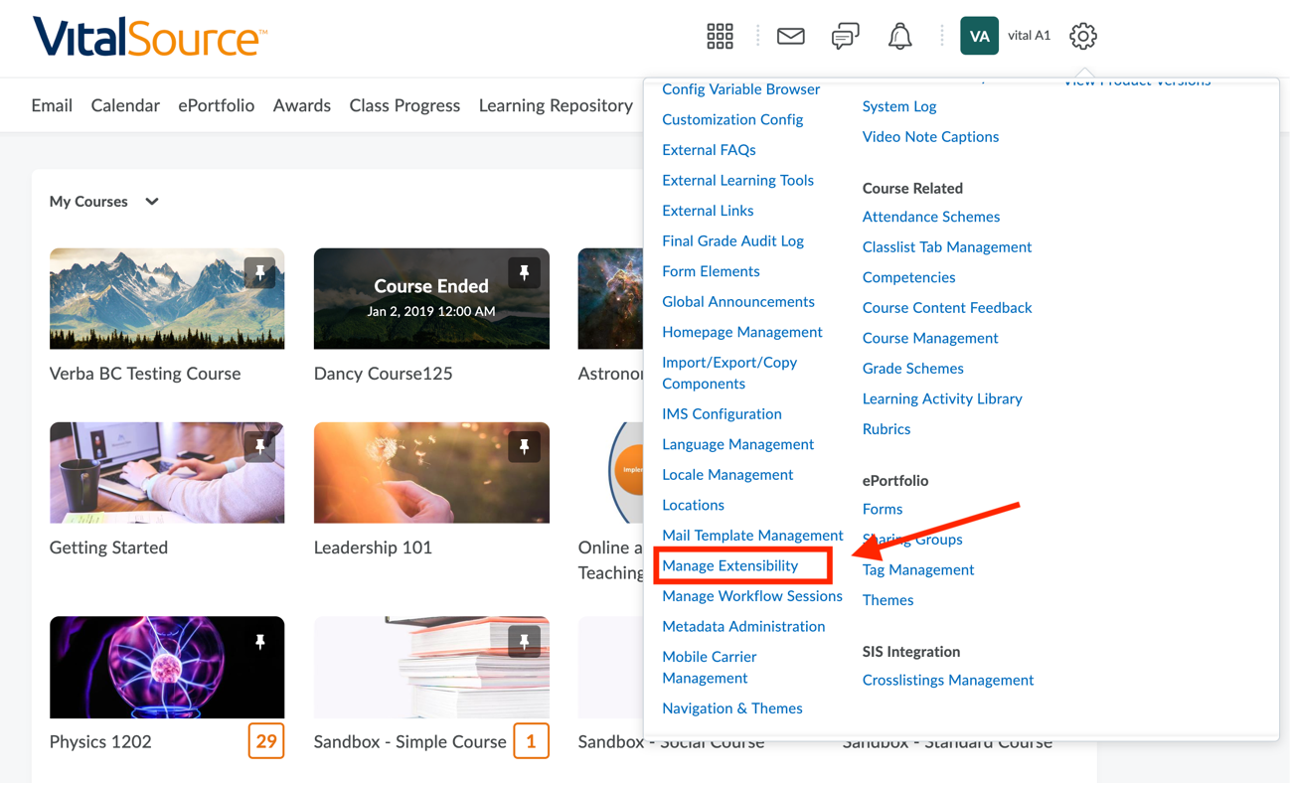Open Customization Config
This screenshot has width=1292, height=788.
(733, 119)
